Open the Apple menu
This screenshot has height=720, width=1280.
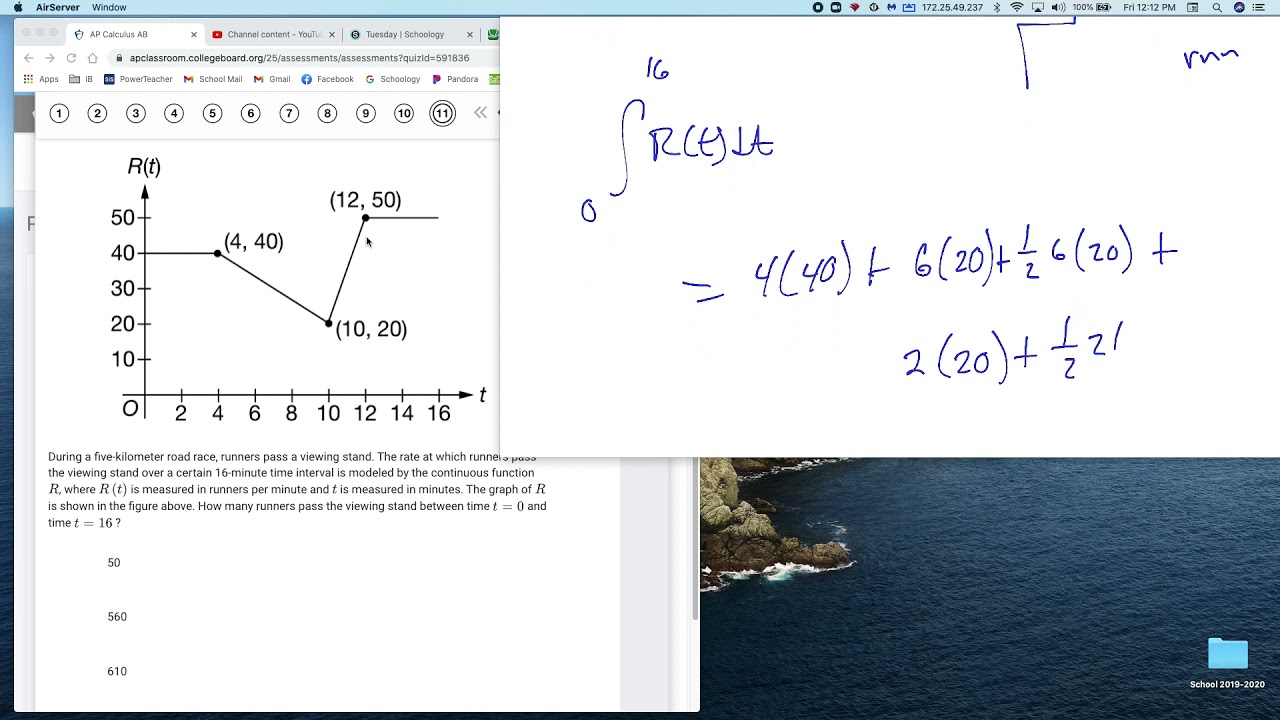pos(18,7)
